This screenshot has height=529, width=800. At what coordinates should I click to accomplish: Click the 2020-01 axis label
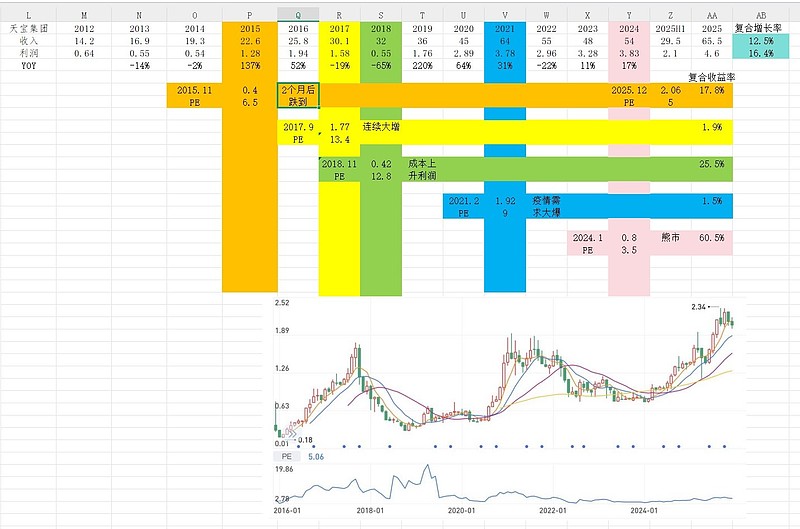point(461,510)
